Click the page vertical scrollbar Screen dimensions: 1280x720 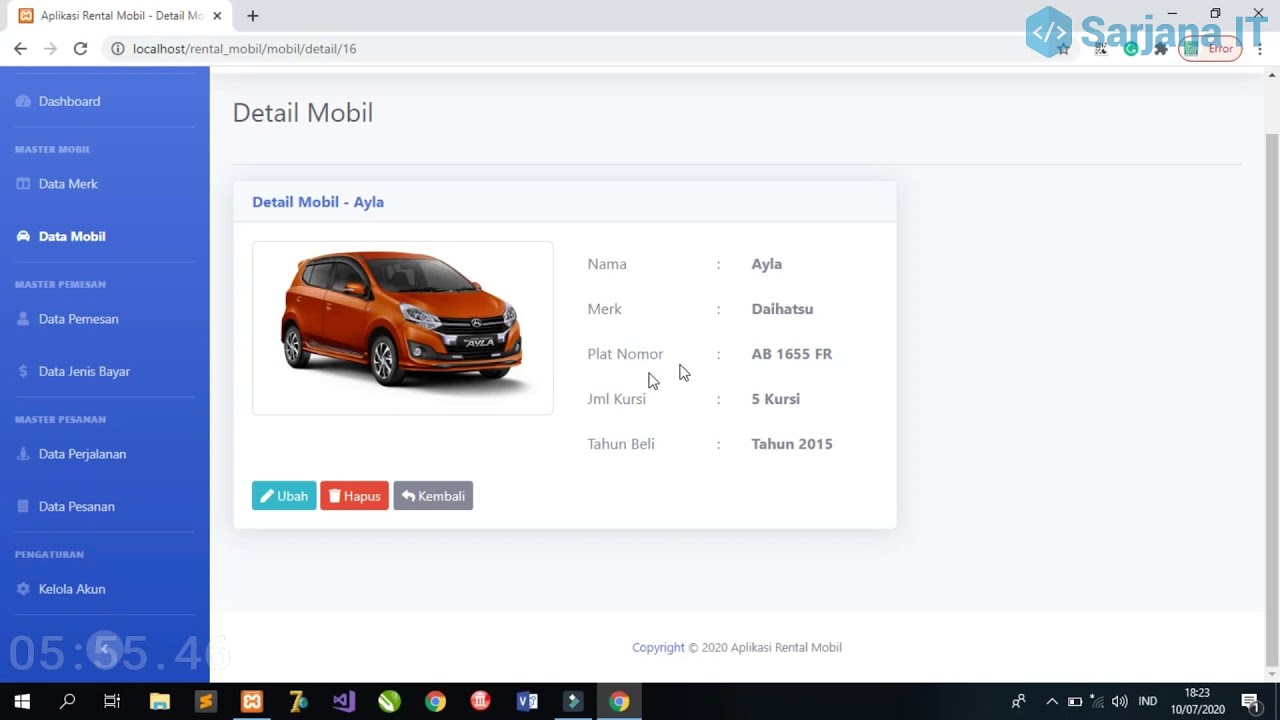pyautogui.click(x=1272, y=400)
